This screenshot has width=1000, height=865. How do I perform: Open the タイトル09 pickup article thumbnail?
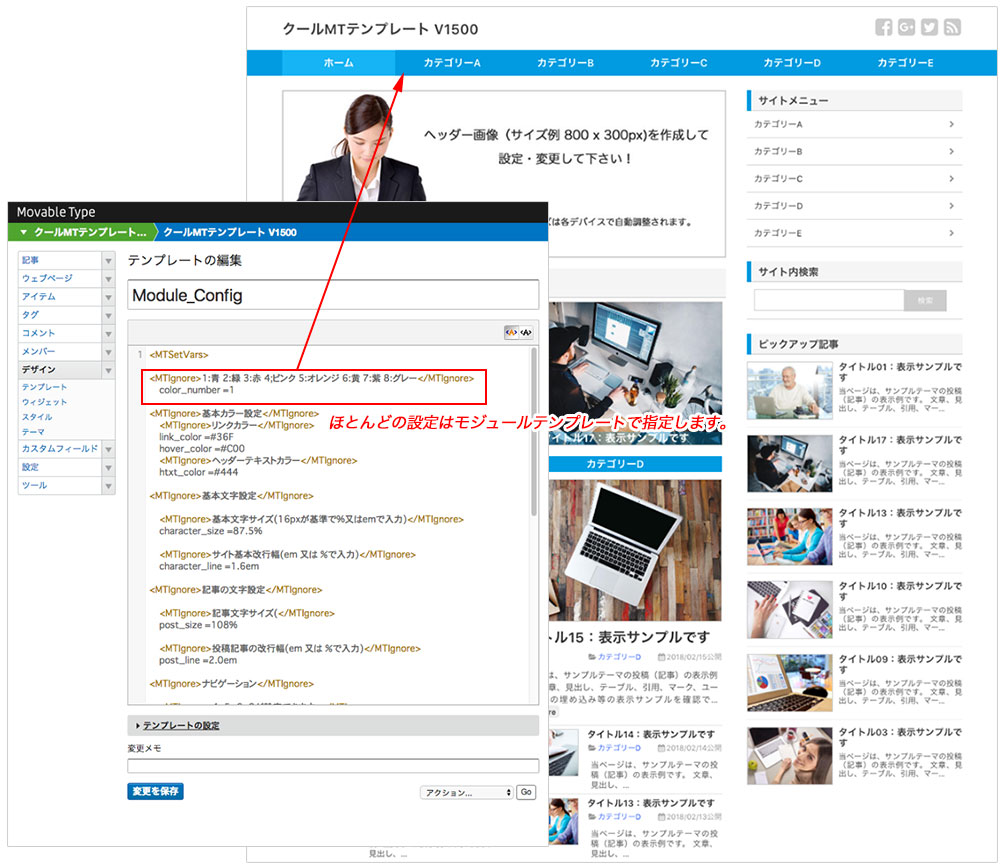(x=790, y=683)
